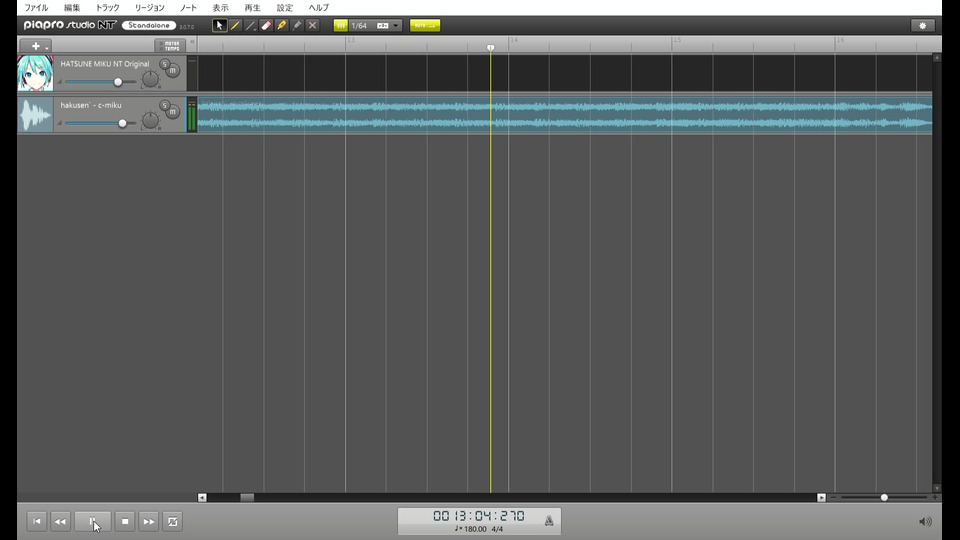This screenshot has width=960, height=540.
Task: Mute the HATSUNE MIKU NT Original track
Action: (x=173, y=70)
